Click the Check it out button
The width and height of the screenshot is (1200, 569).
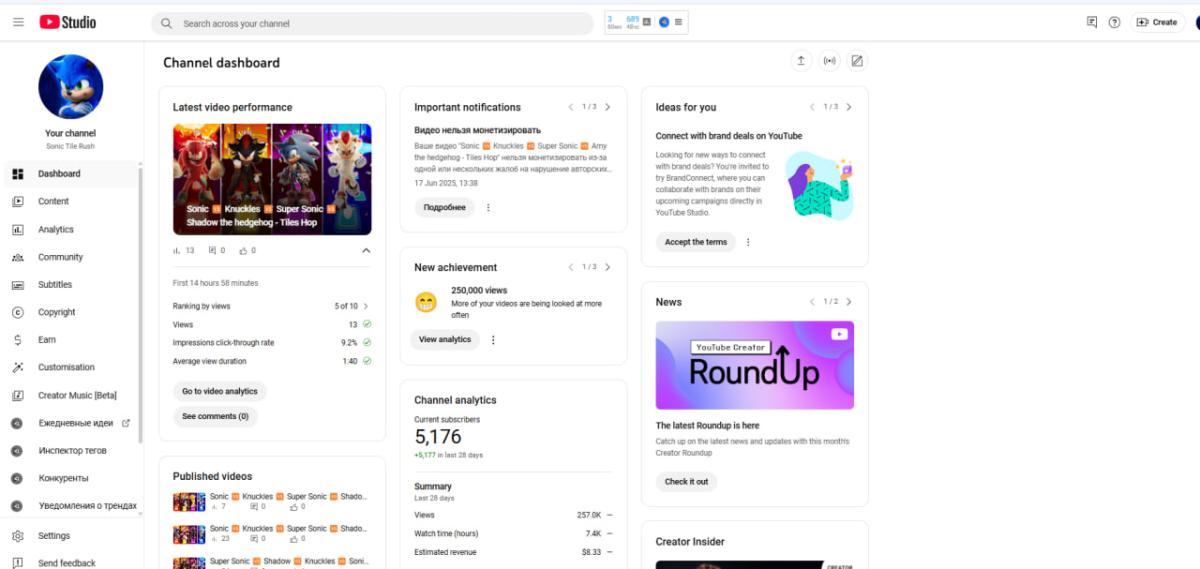(x=686, y=482)
